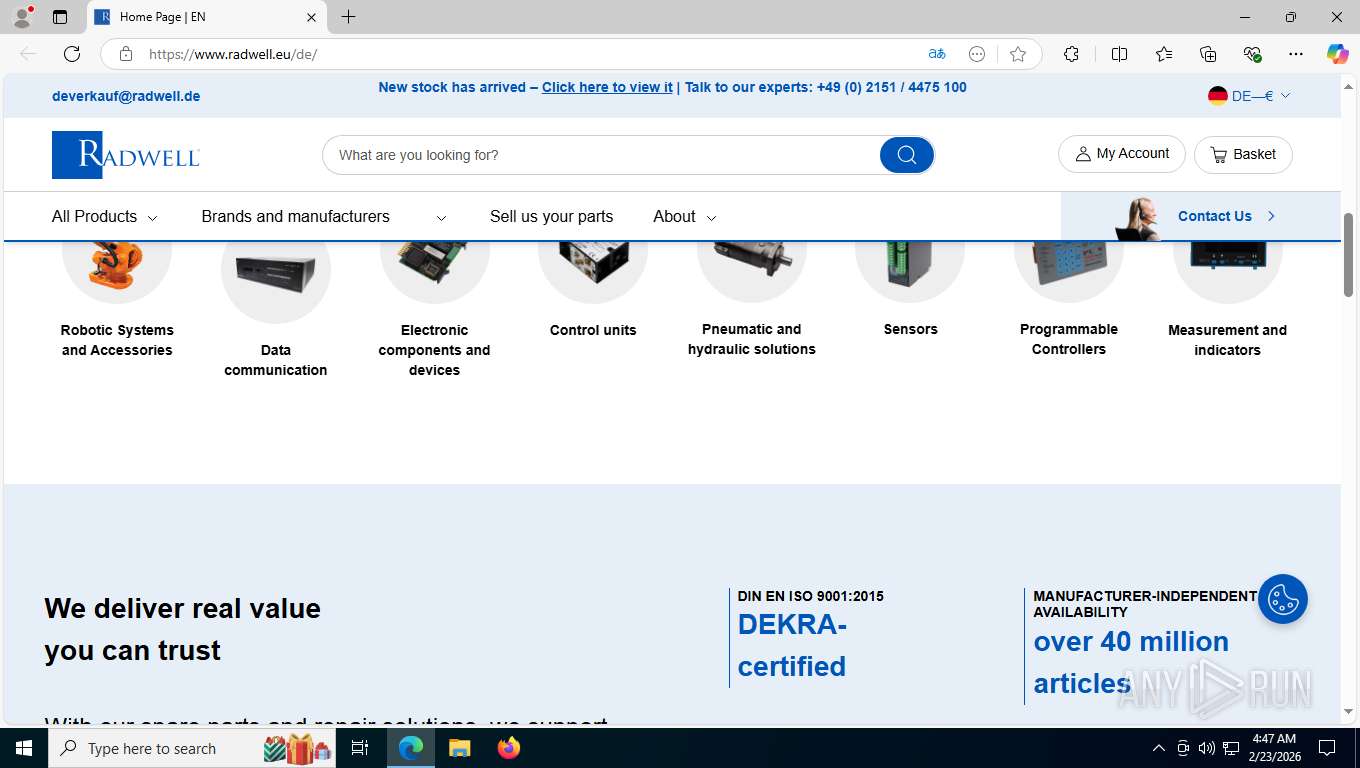This screenshot has width=1360, height=768.
Task: Expand the All Products menu
Action: pyautogui.click(x=105, y=216)
